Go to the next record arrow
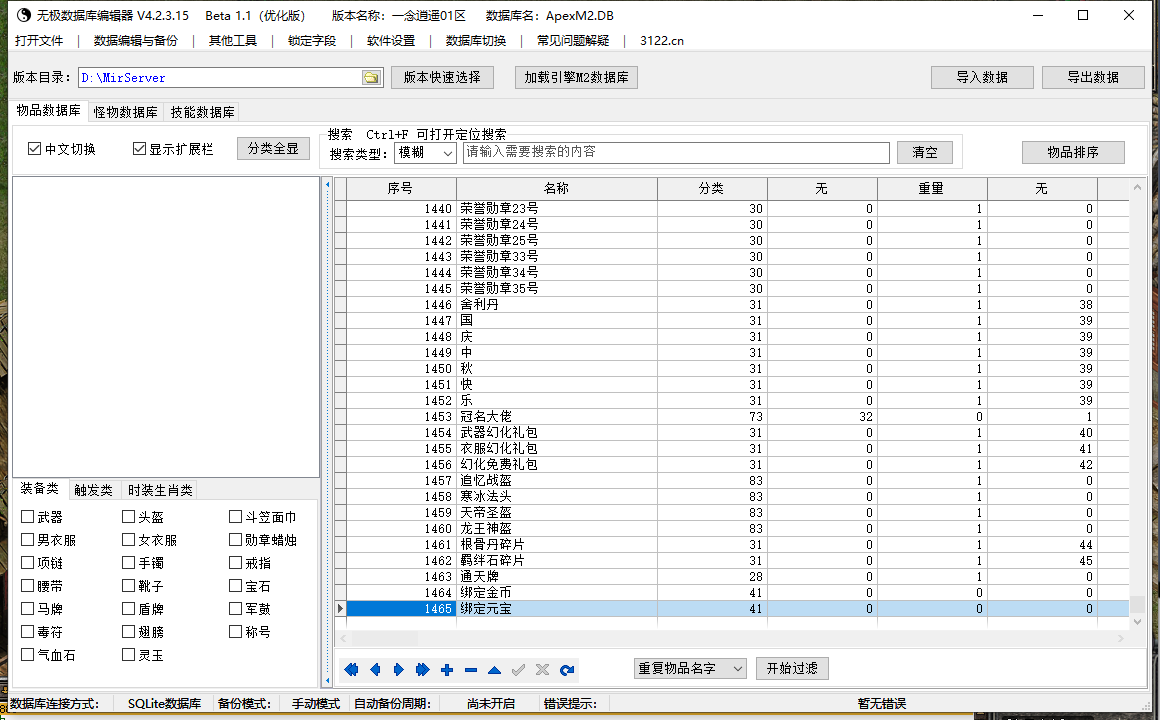 click(399, 670)
